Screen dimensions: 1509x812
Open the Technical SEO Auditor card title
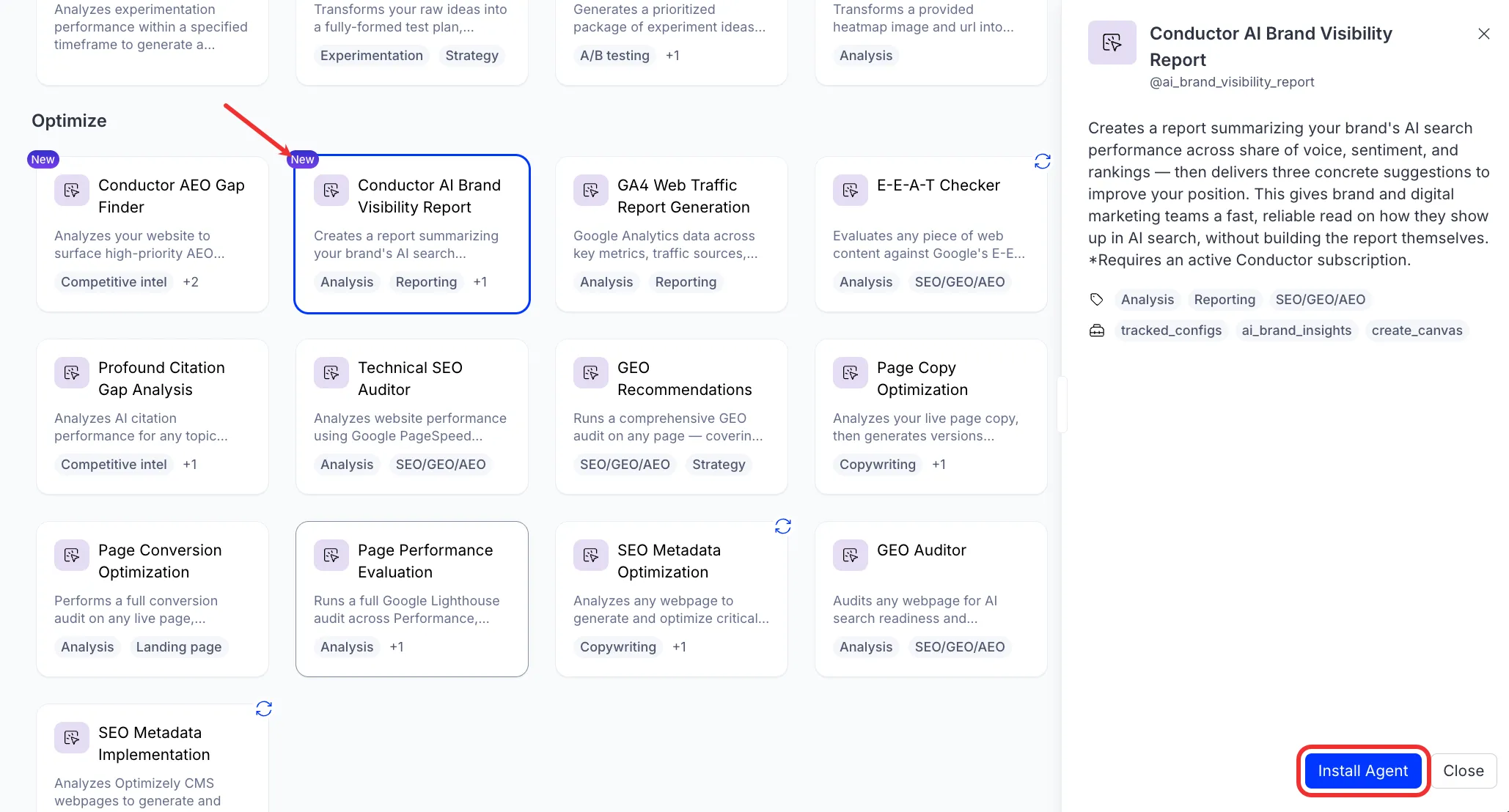pyautogui.click(x=410, y=379)
